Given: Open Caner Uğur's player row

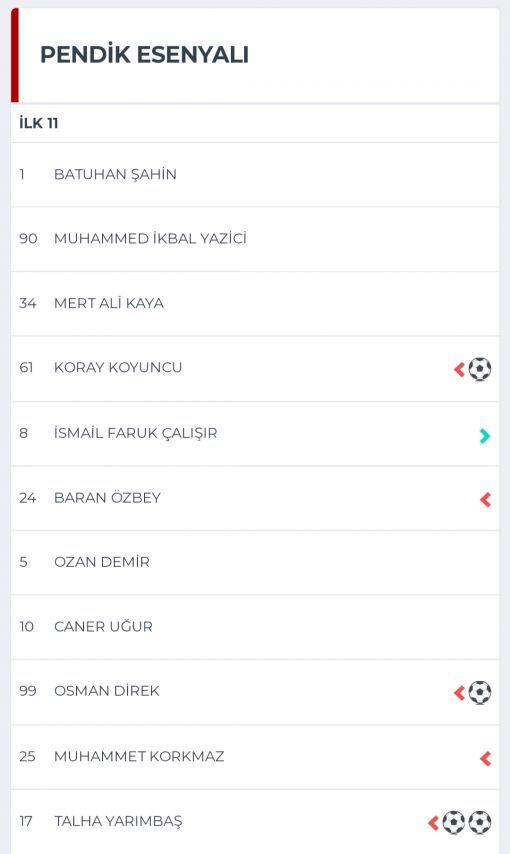Looking at the screenshot, I should pos(255,627).
